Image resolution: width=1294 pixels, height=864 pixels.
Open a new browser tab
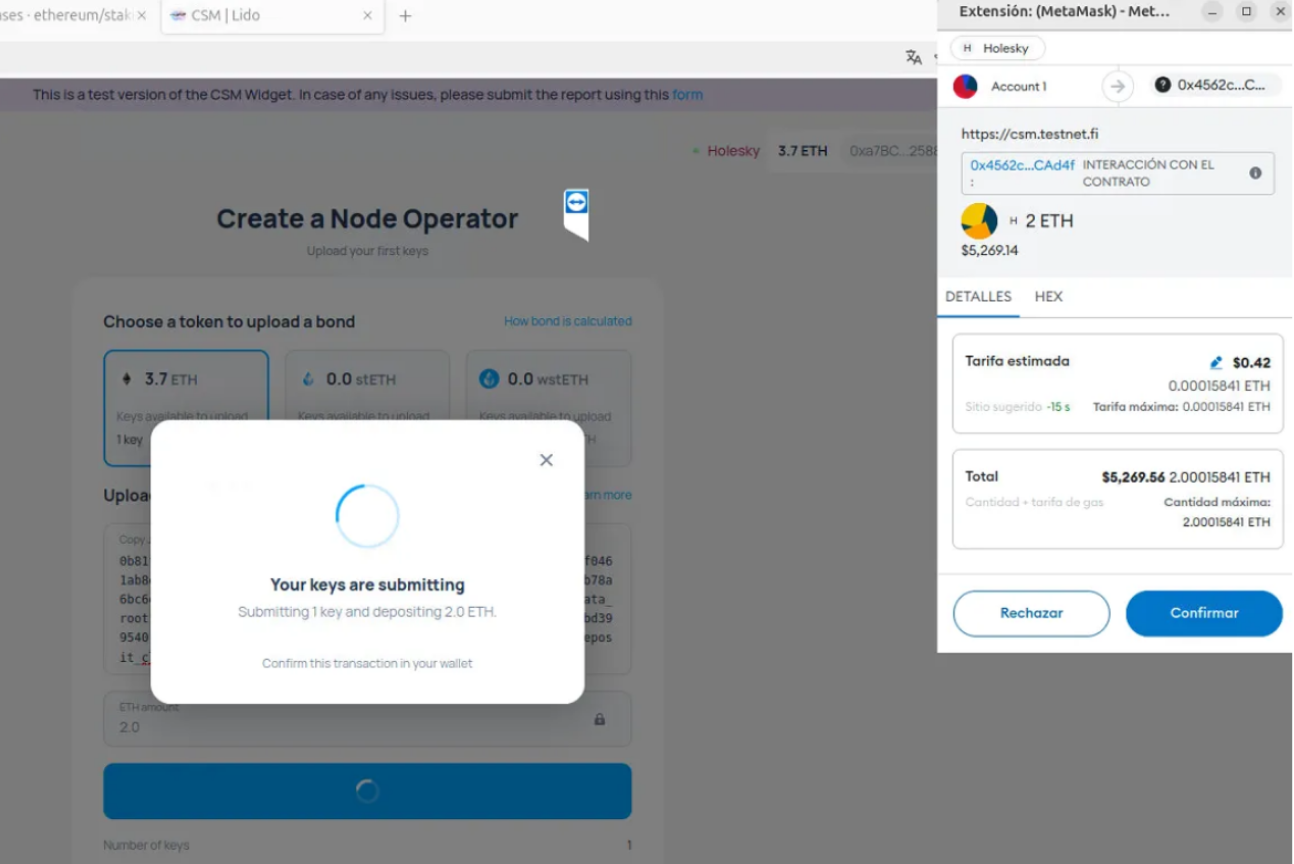pos(405,16)
